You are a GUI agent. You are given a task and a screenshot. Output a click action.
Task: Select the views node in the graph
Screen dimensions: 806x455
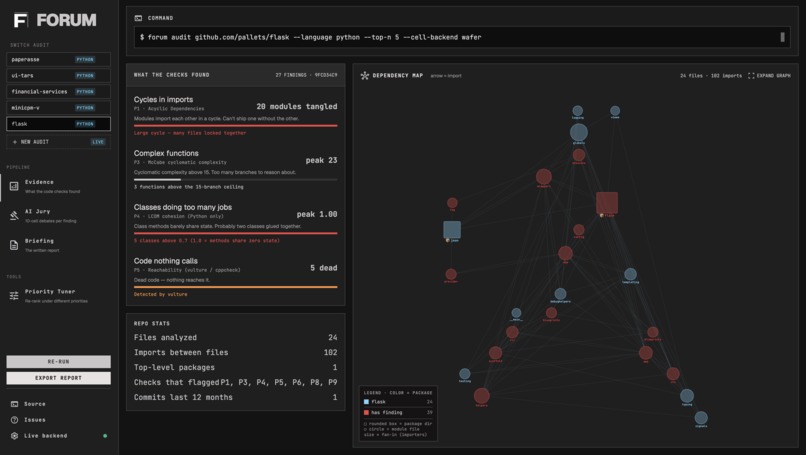point(615,111)
